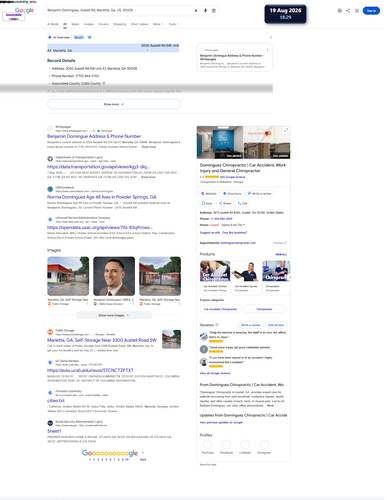Start voice search with the microphone icon
This screenshot has height=500, width=389.
(x=205, y=11)
